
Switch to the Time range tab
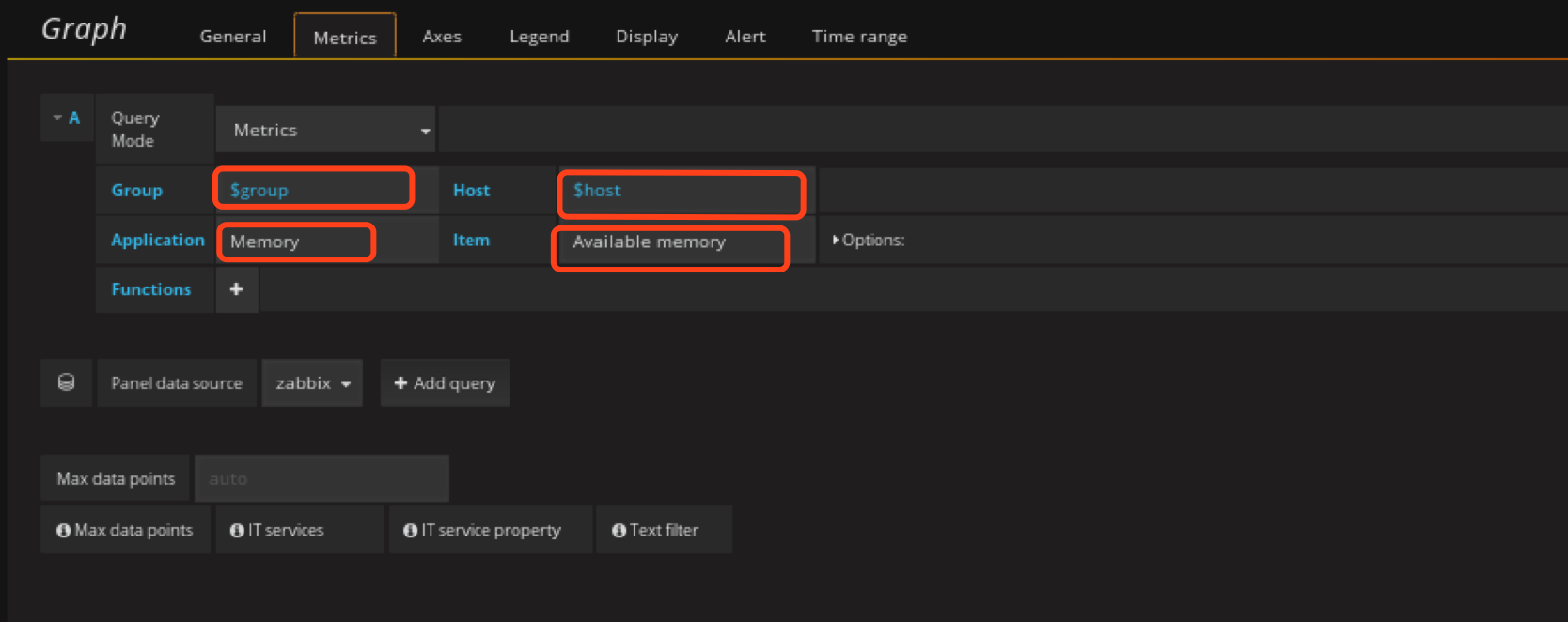[859, 37]
